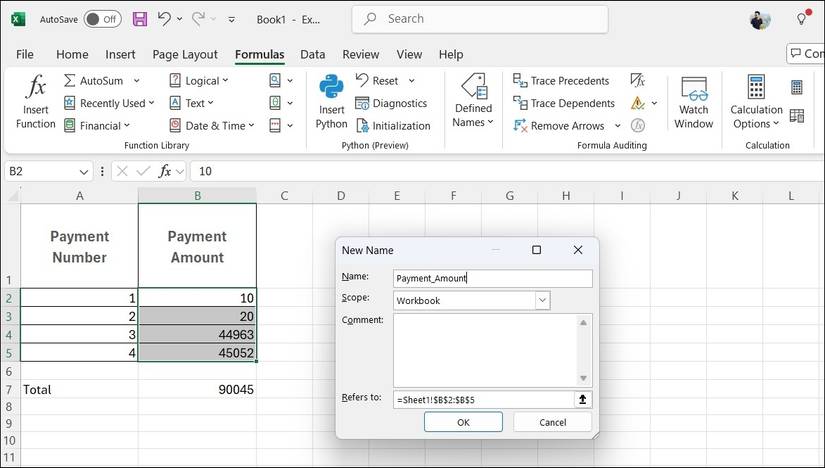
Task: Click the Comment box scrollbar down arrow
Action: pos(584,378)
